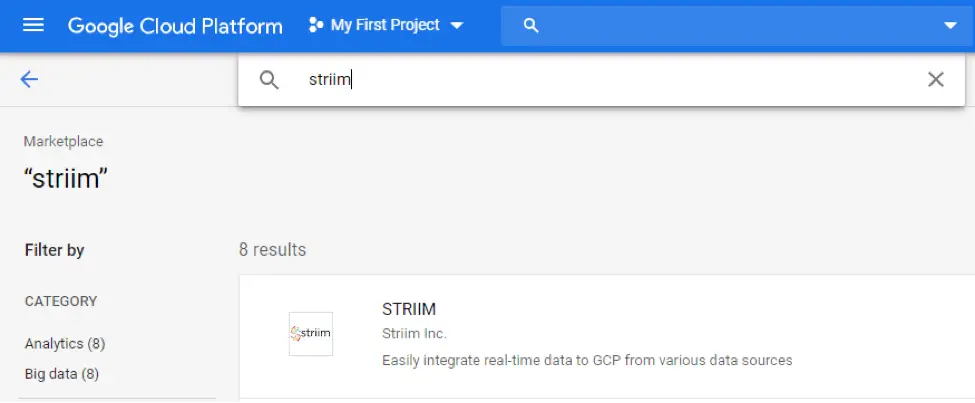Click the Striim Inc. publisher name
Image resolution: width=975 pixels, height=403 pixels.
coord(414,333)
